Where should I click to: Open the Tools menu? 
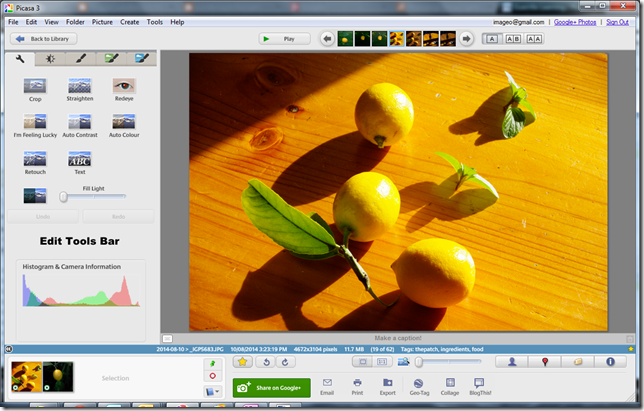click(x=155, y=21)
